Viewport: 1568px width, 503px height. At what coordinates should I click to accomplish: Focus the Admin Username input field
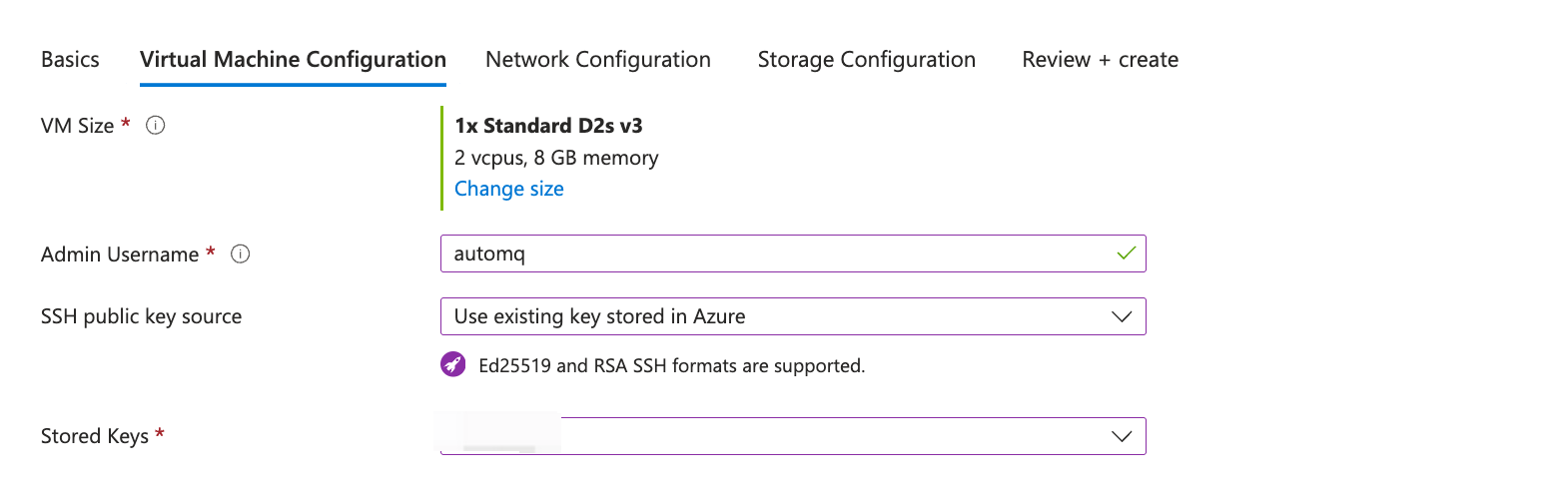[779, 253]
